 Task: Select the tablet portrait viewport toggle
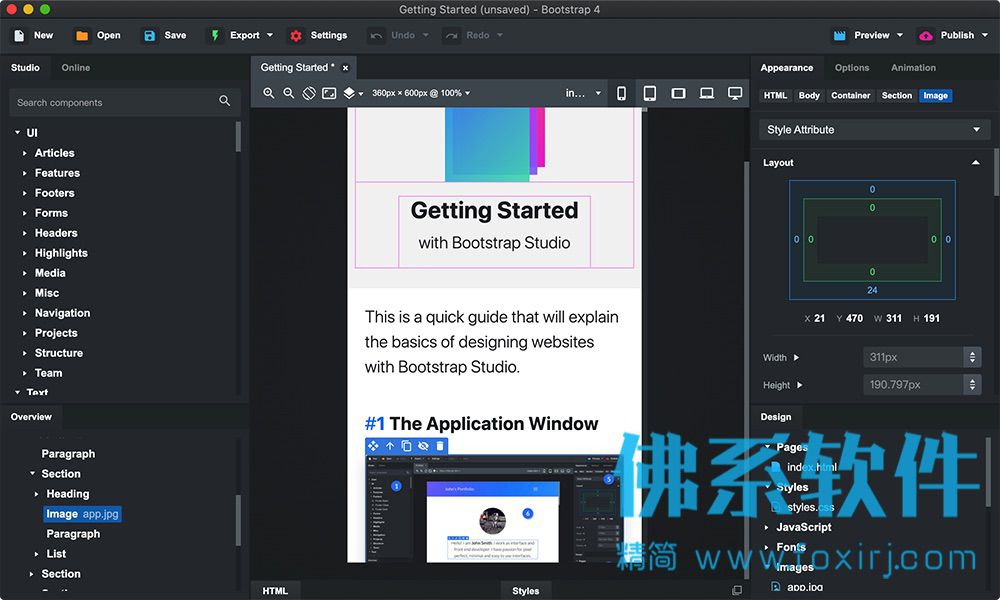click(x=649, y=93)
